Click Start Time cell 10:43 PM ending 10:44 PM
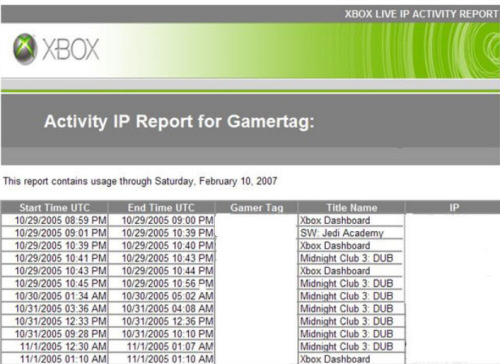This screenshot has height=364, width=500. [x=55, y=271]
